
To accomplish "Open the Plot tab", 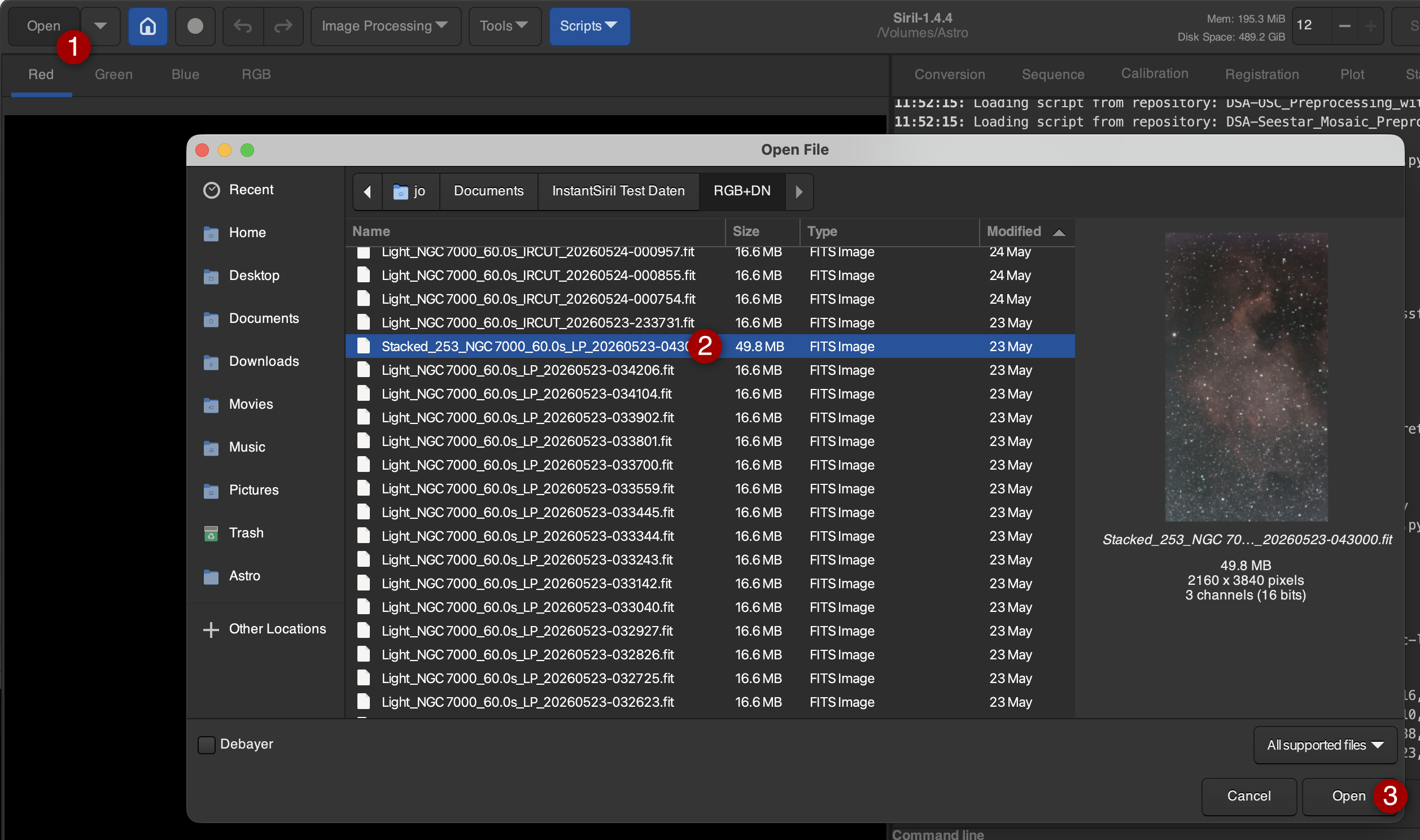I will 1352,74.
